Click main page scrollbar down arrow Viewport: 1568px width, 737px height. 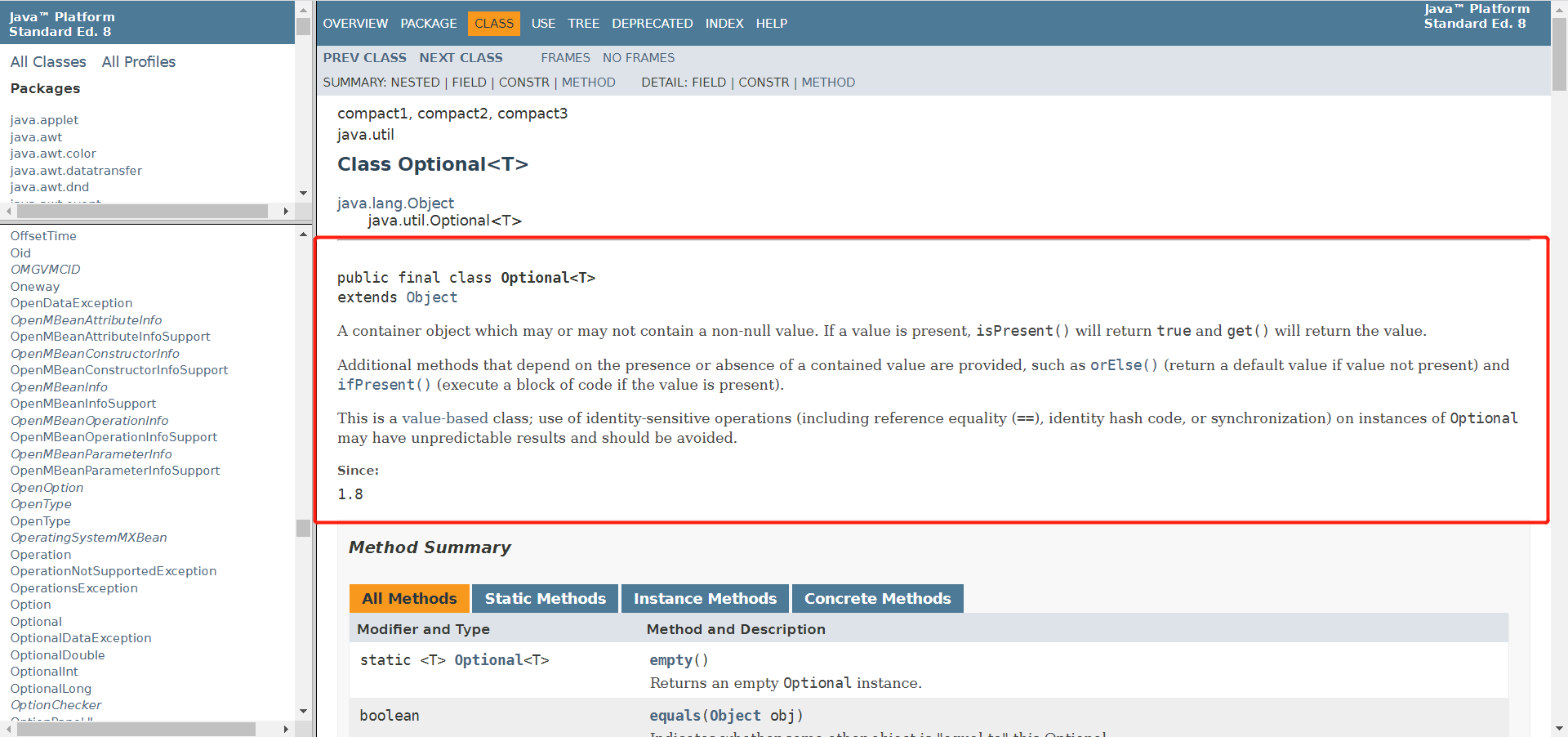pyautogui.click(x=1559, y=729)
